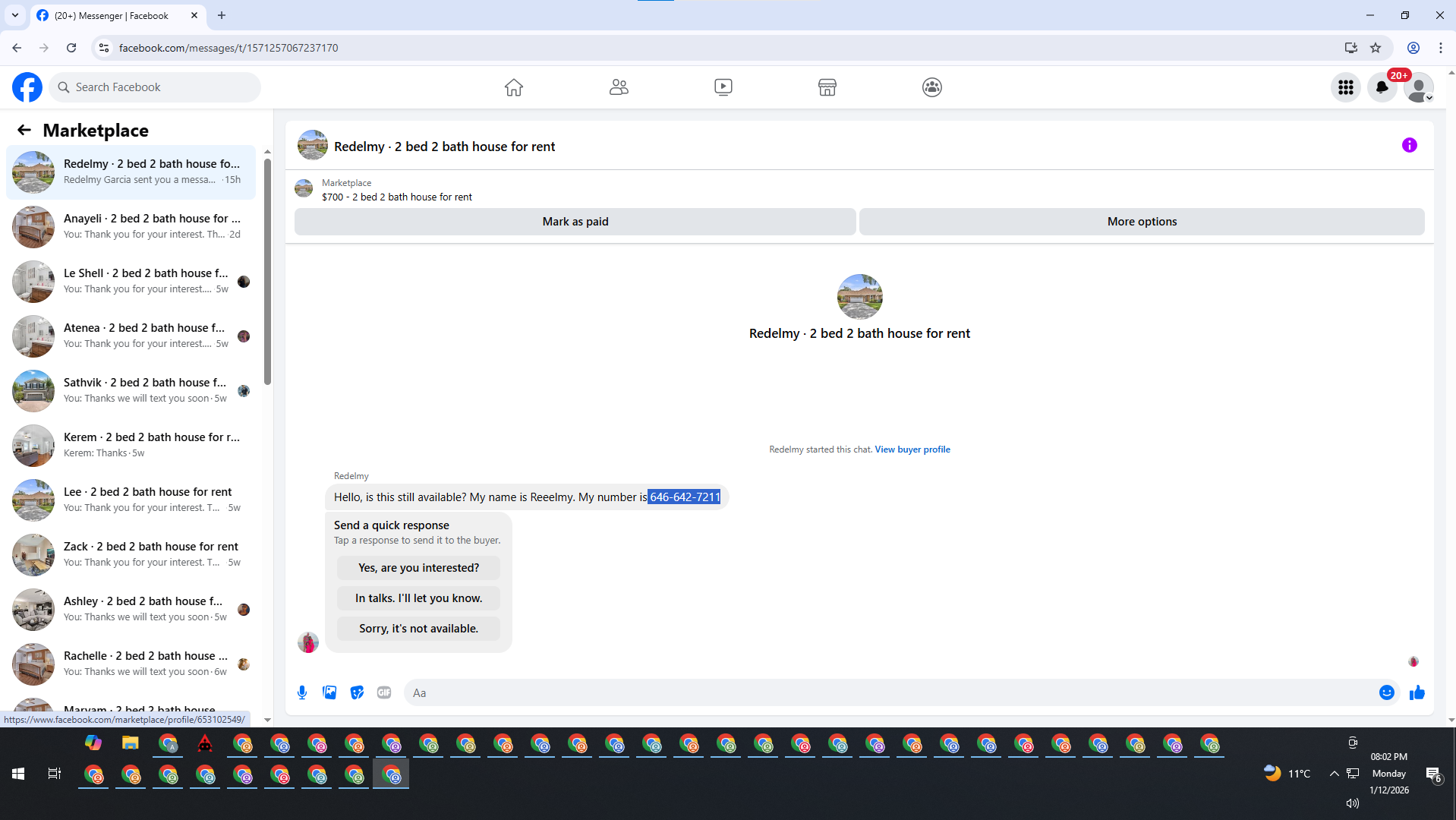Open the Facebook menu grid icon
1456x820 pixels.
1346,87
